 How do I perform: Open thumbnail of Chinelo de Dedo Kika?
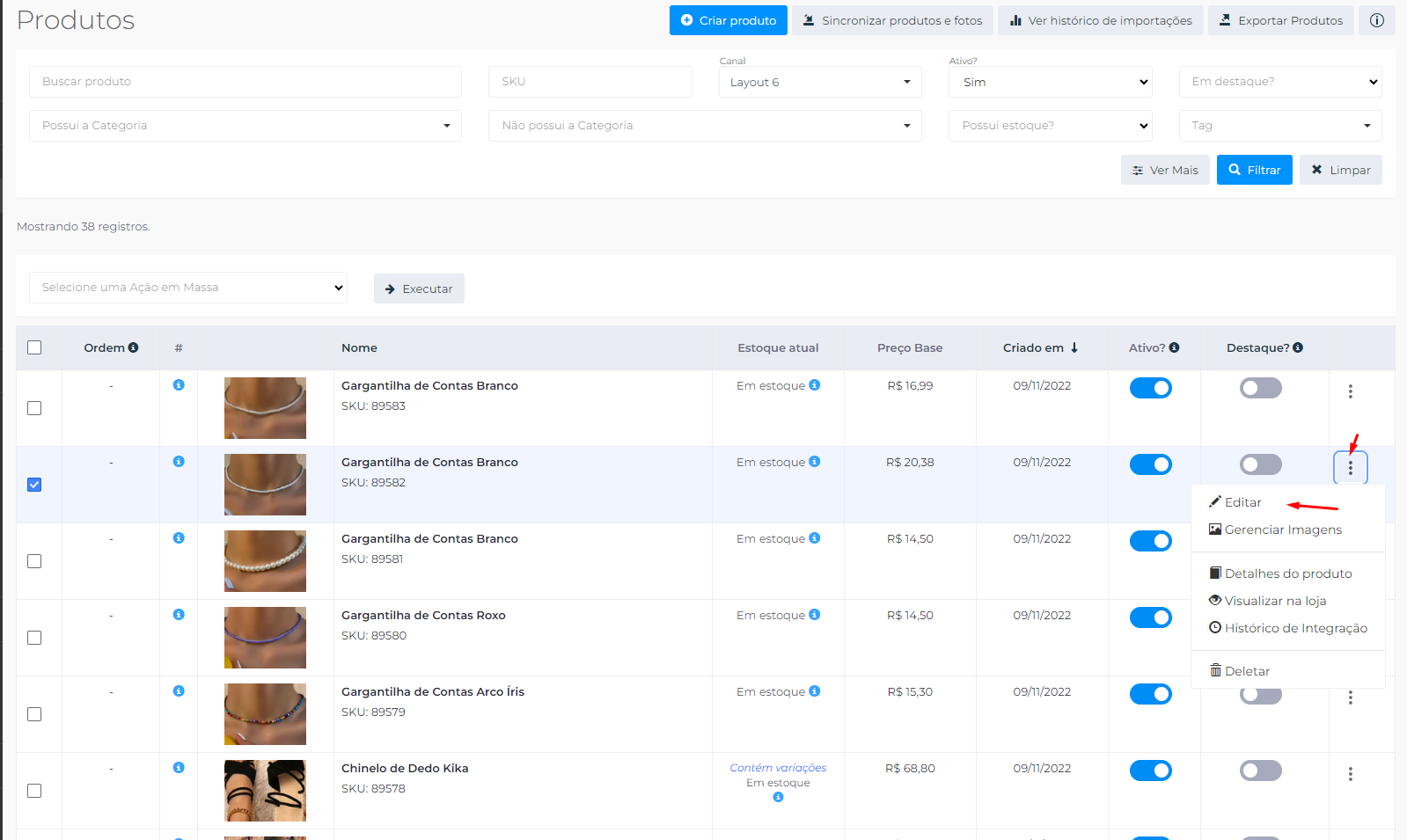click(265, 791)
